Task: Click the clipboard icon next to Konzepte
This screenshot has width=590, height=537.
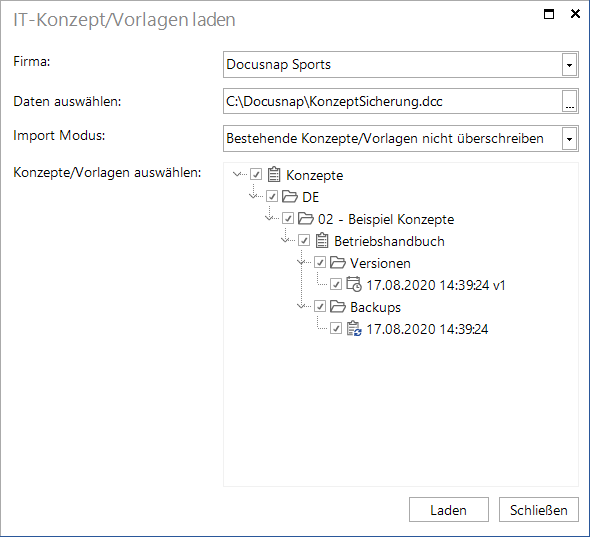Action: point(274,174)
